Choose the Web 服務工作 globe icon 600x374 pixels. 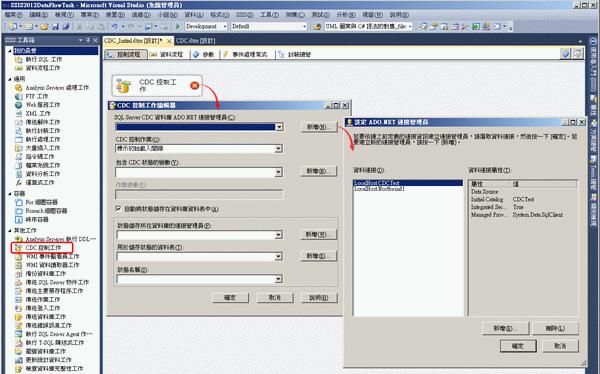tap(18, 105)
